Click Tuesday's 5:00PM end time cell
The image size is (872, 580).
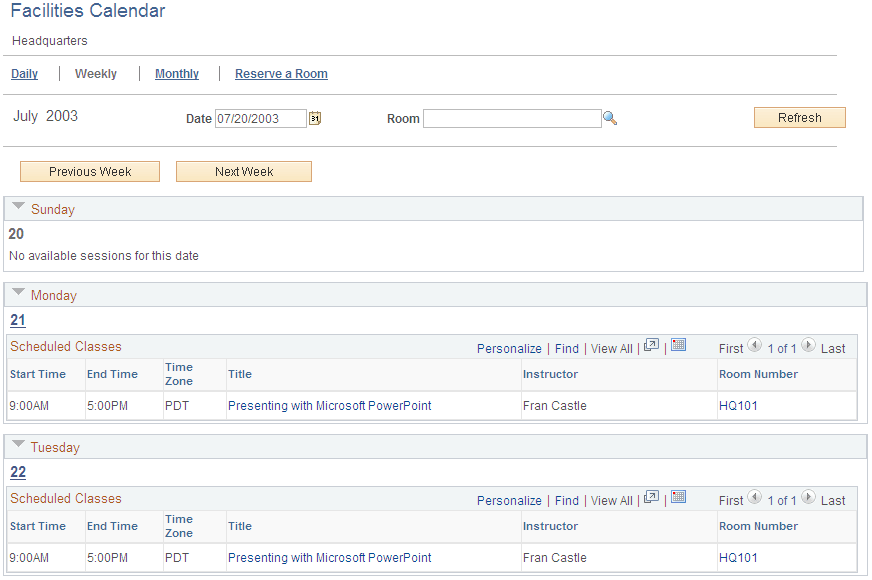coord(107,558)
